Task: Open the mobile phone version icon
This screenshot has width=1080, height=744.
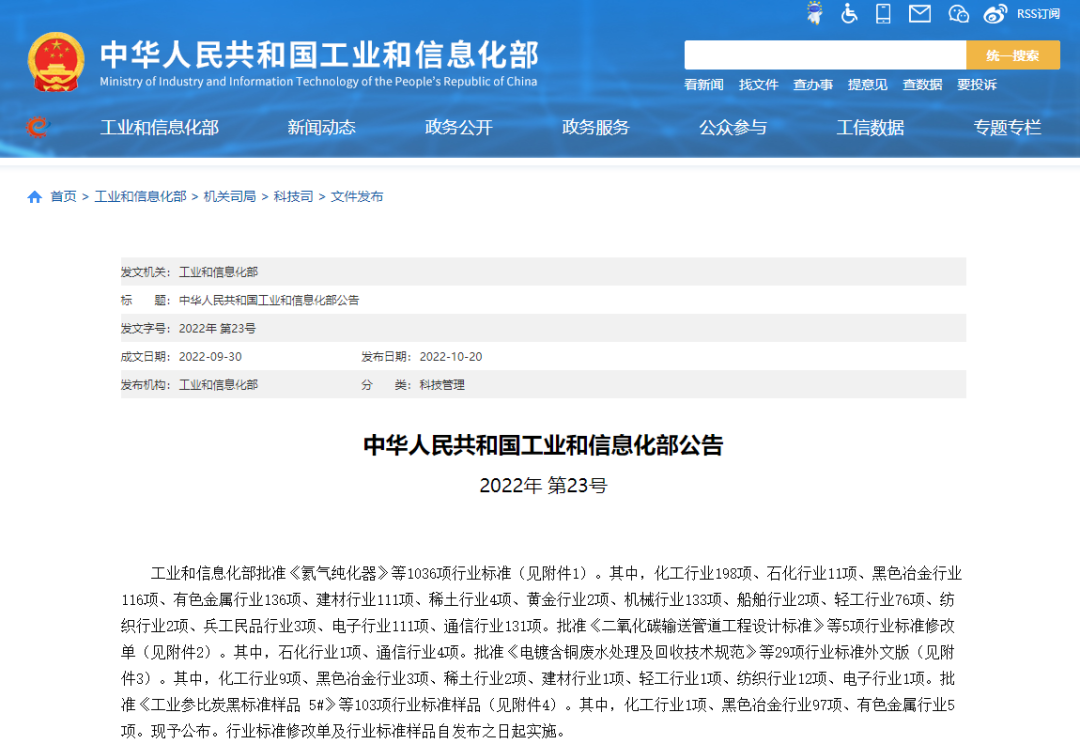Action: click(x=883, y=13)
